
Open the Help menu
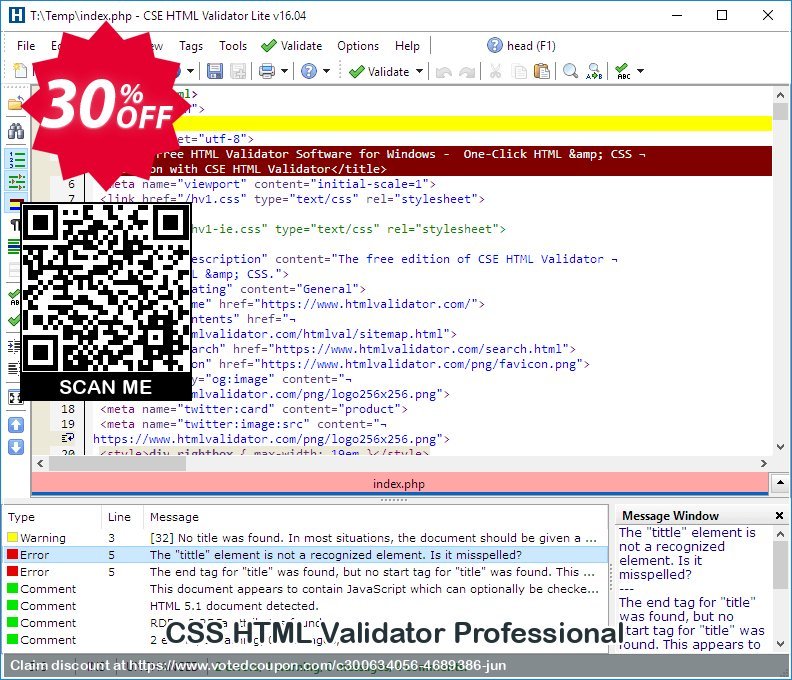(407, 46)
